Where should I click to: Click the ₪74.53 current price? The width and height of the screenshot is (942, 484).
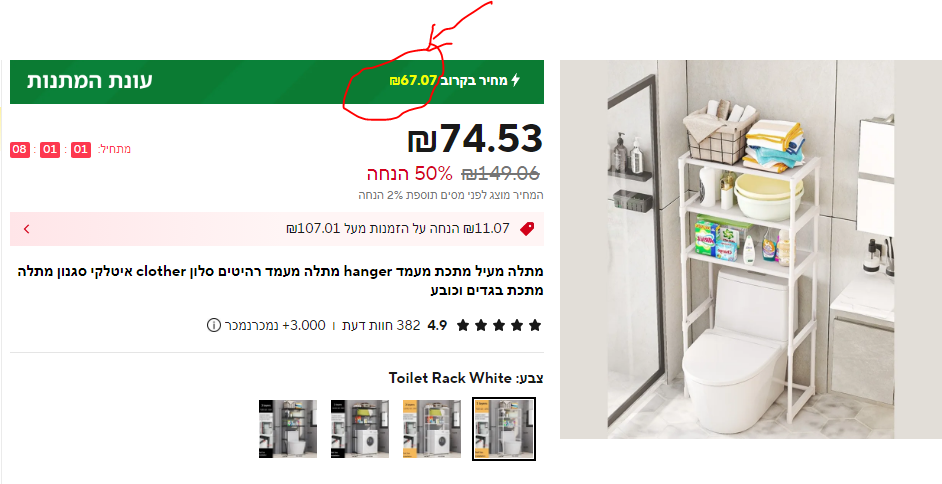(x=475, y=139)
